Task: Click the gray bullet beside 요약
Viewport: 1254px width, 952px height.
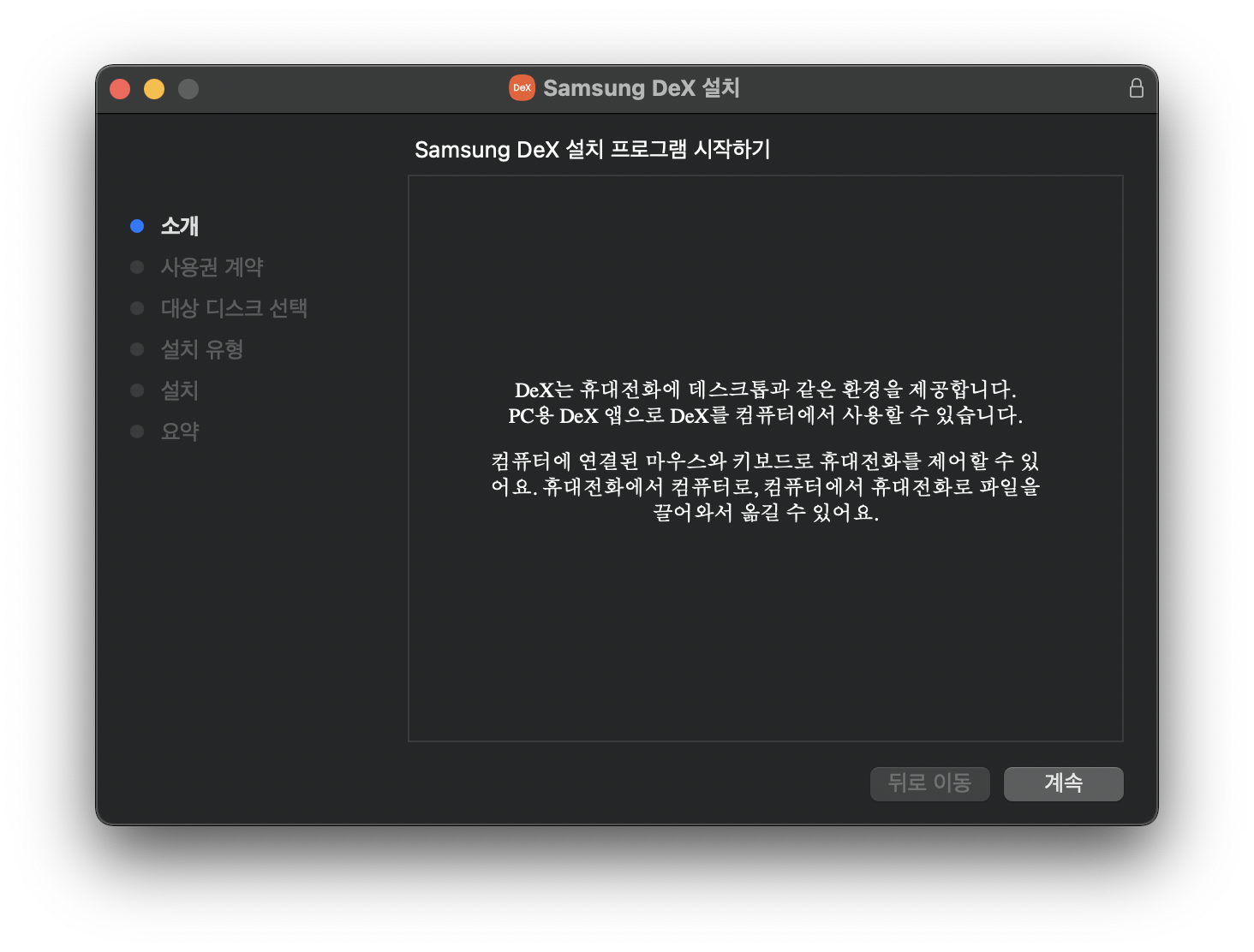Action: (x=137, y=431)
